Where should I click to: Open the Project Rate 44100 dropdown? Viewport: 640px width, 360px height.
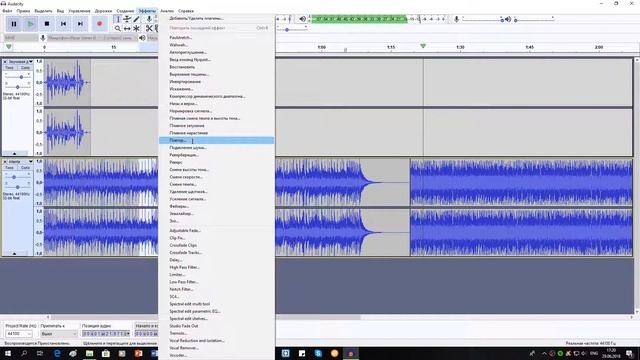(18, 334)
